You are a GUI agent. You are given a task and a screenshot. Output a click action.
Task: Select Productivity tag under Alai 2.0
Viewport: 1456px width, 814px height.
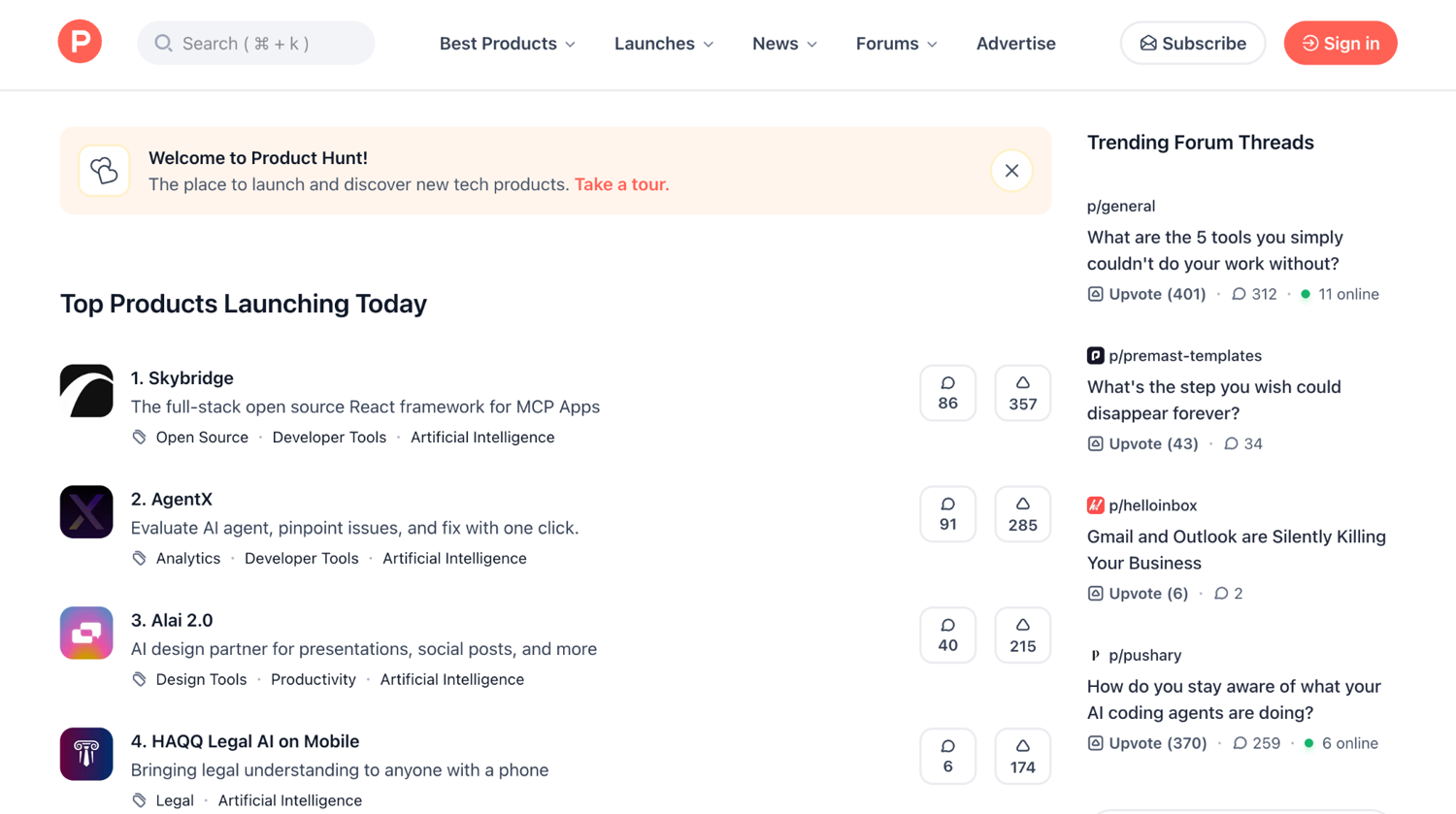[x=313, y=680]
